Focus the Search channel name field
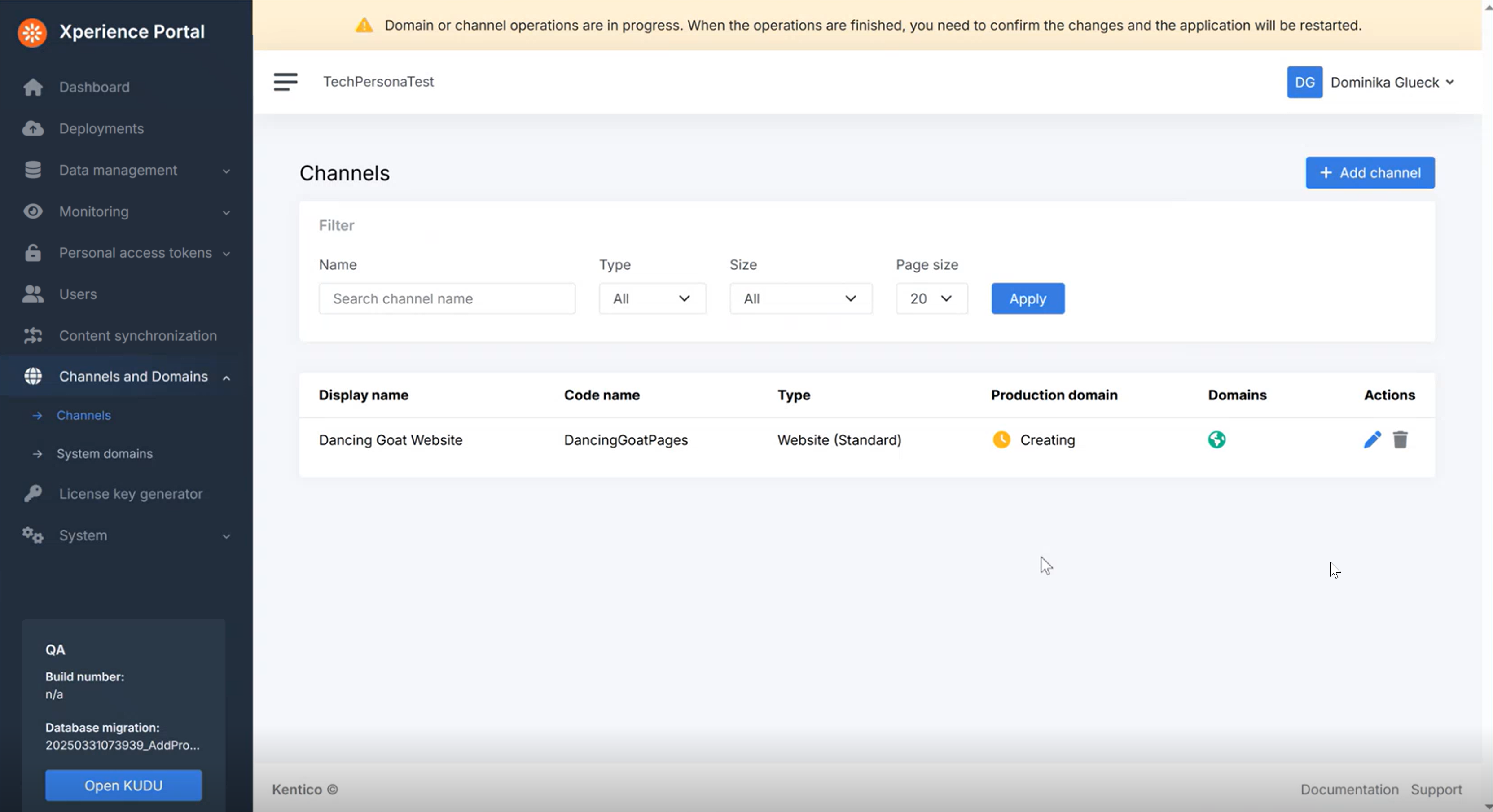Viewport: 1493px width, 812px height. tap(446, 298)
